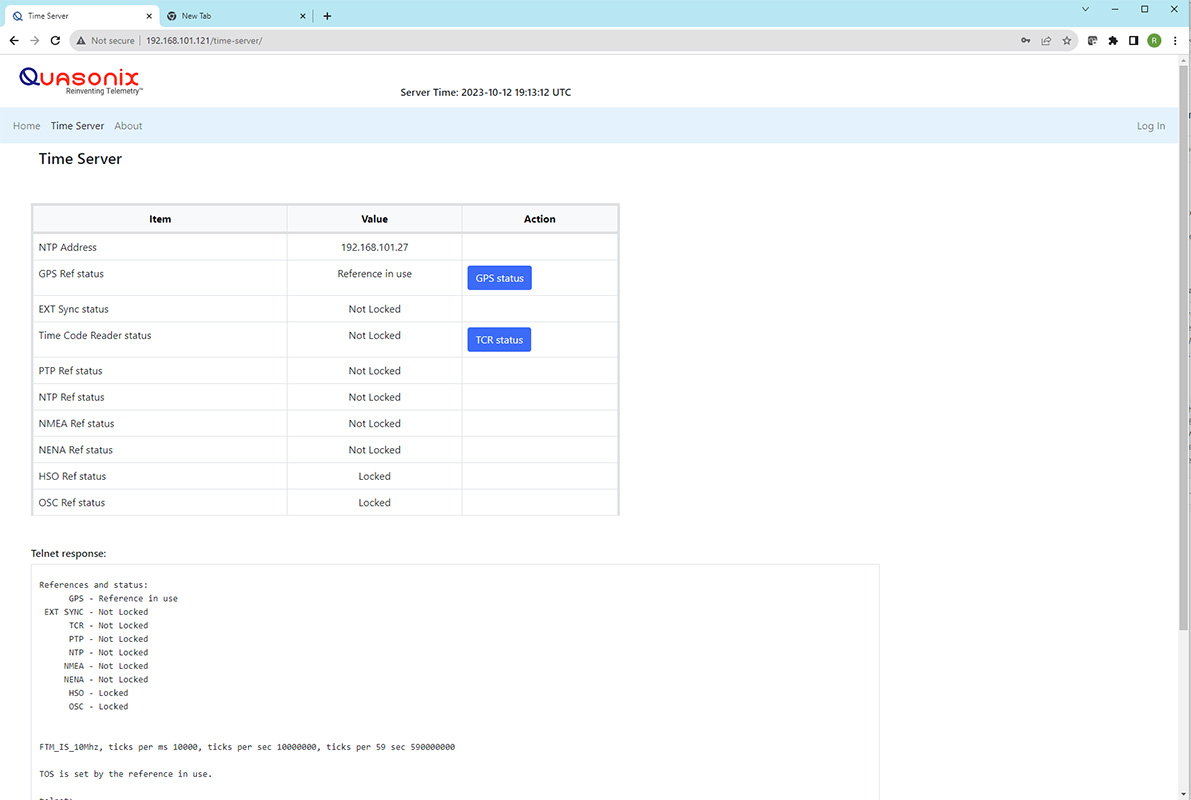Click the Not secure site info warning
This screenshot has width=1191, height=800.
click(x=106, y=41)
